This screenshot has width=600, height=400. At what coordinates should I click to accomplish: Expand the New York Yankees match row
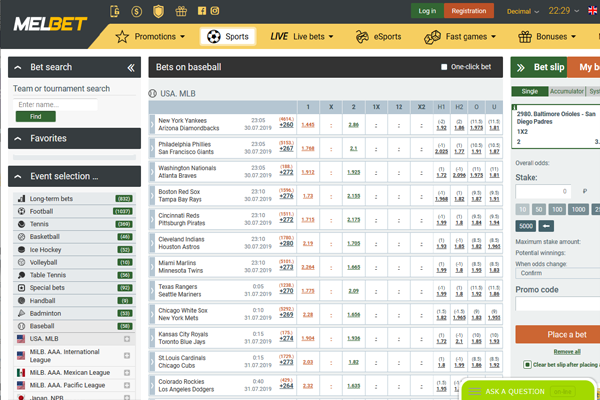[x=152, y=124]
